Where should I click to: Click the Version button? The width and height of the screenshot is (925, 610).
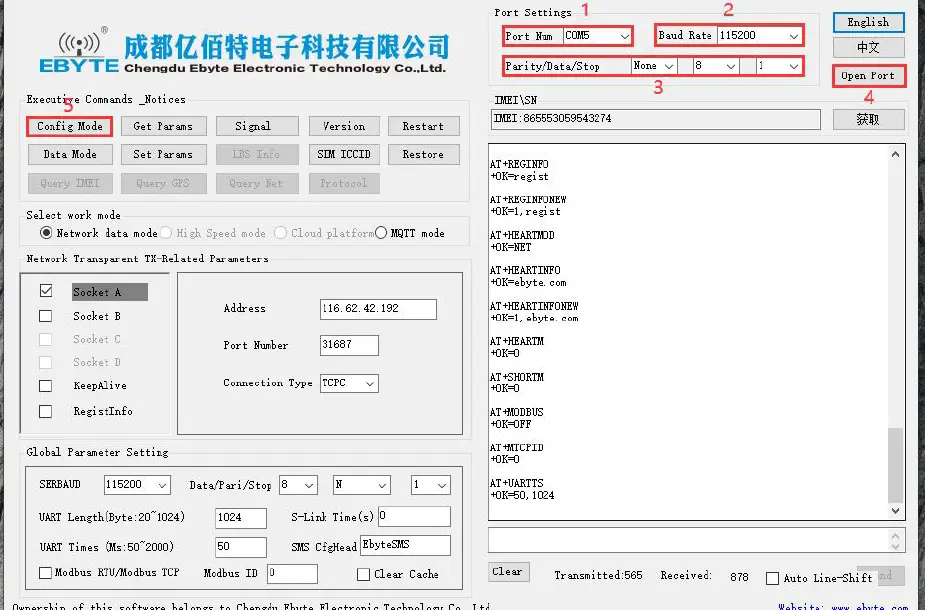[x=344, y=126]
